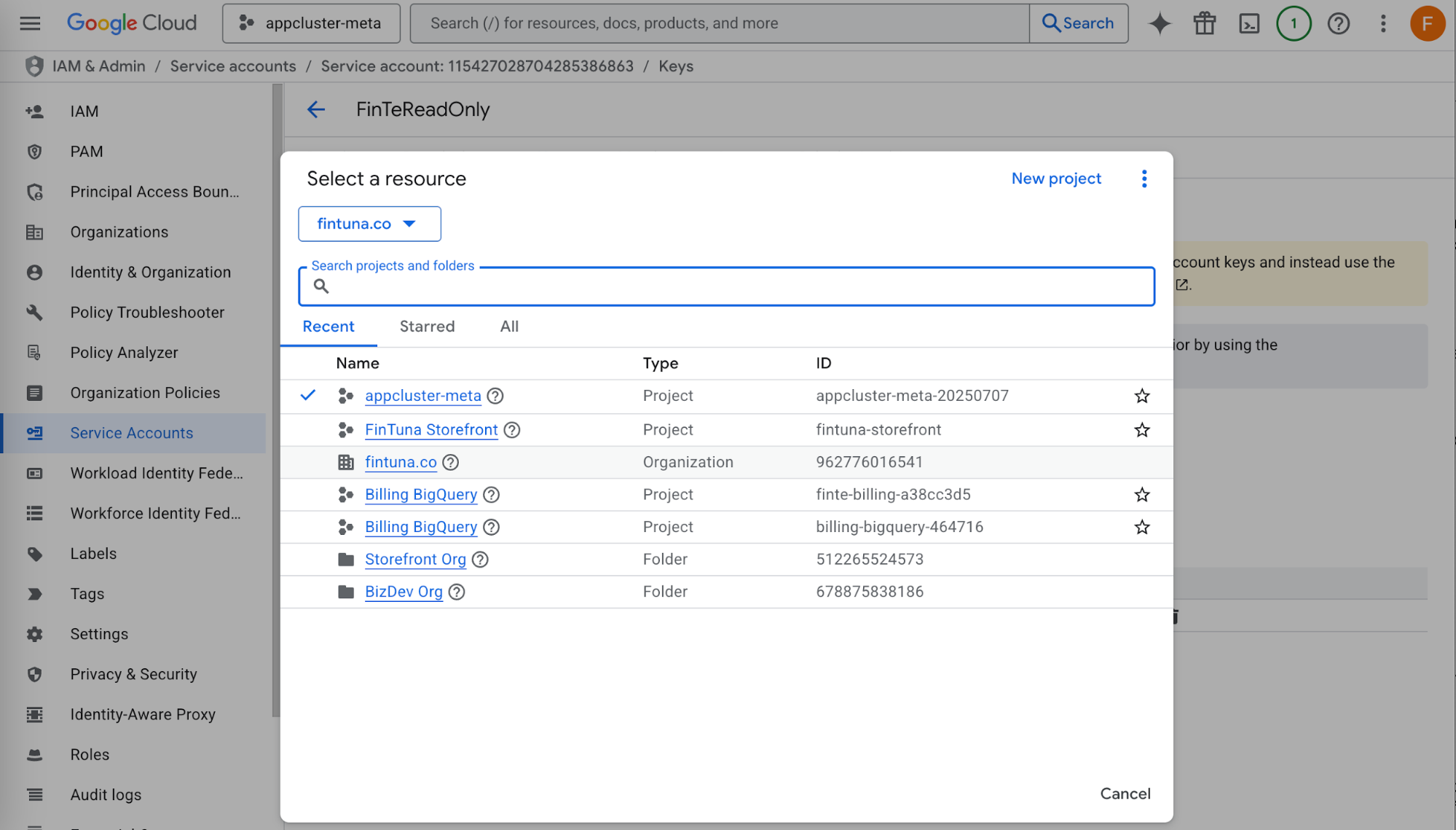Select the FinTuna Storefront project link

[x=431, y=430]
